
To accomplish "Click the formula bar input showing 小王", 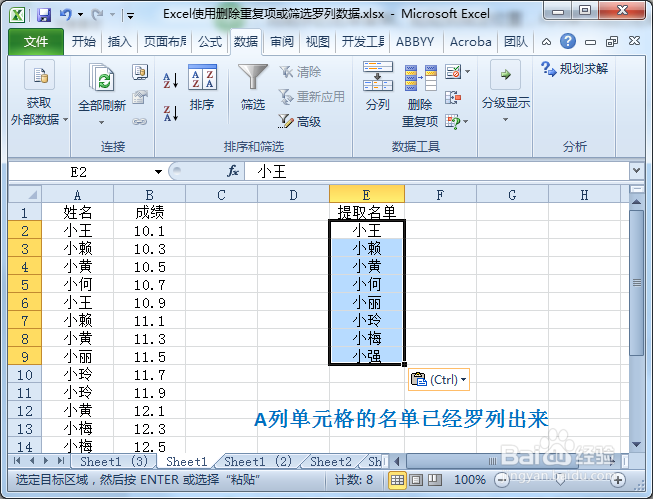I will coord(437,171).
